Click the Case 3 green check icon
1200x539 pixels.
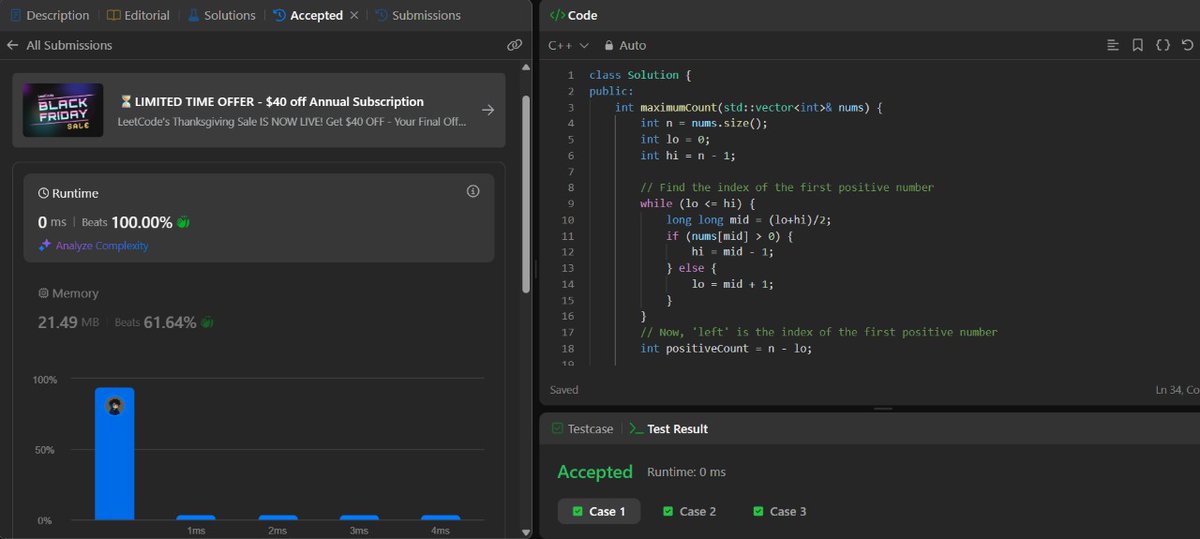[x=758, y=511]
